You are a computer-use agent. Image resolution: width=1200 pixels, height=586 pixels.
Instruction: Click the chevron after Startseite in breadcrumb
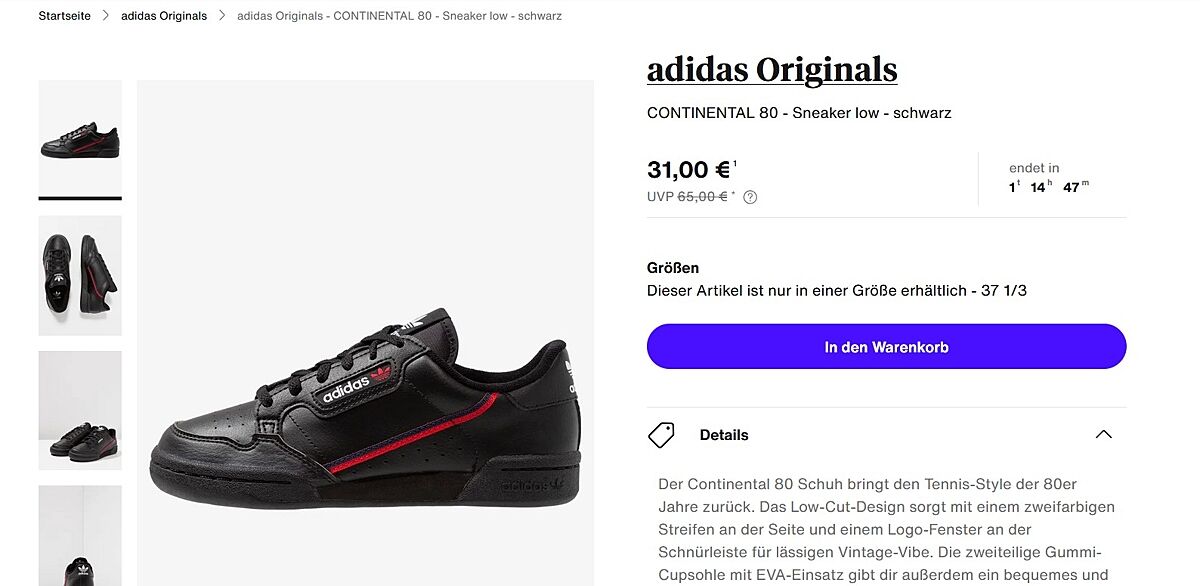[x=106, y=16]
